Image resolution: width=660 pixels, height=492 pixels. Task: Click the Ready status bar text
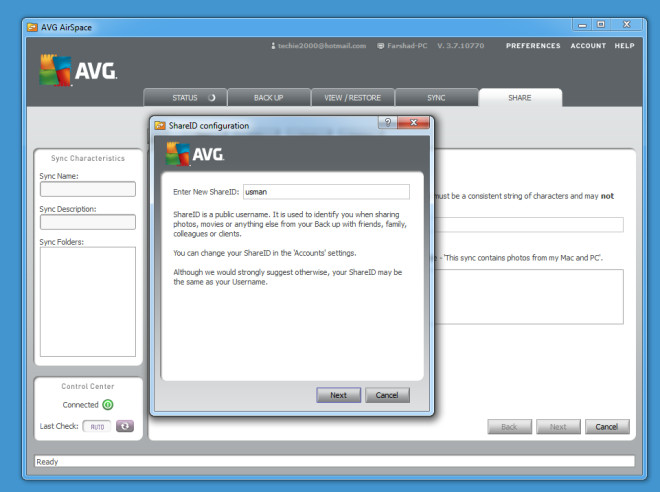point(47,462)
